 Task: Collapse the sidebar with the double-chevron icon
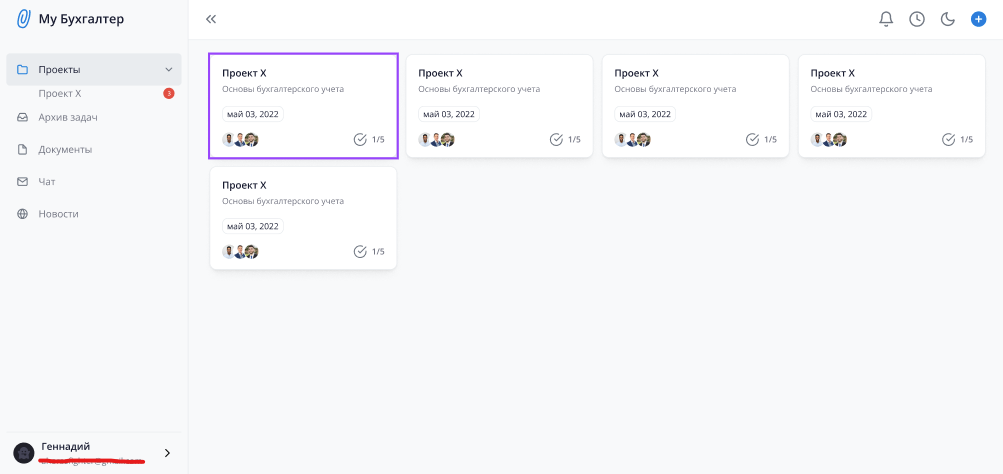pos(211,19)
